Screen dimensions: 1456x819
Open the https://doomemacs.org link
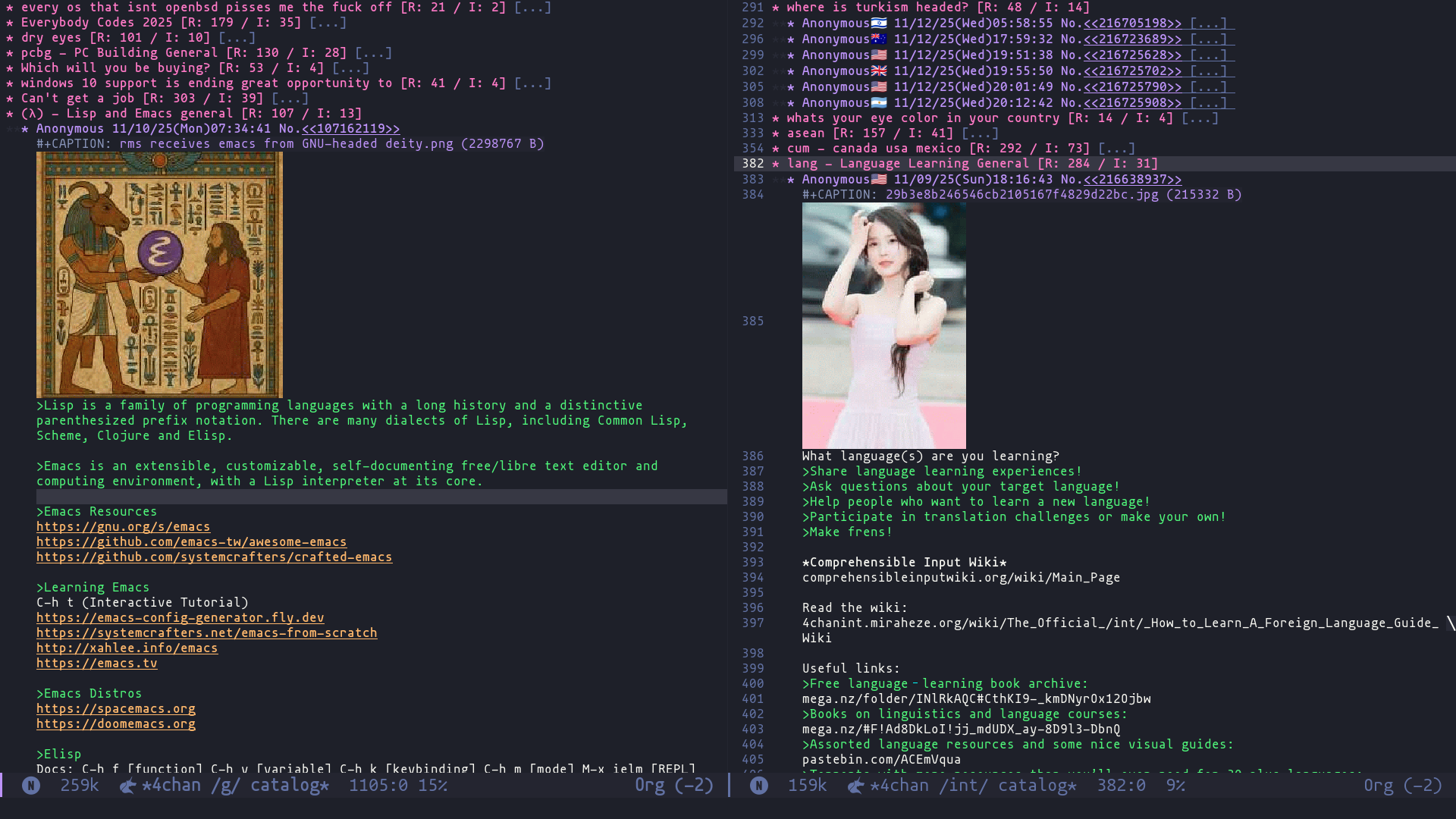pos(116,724)
